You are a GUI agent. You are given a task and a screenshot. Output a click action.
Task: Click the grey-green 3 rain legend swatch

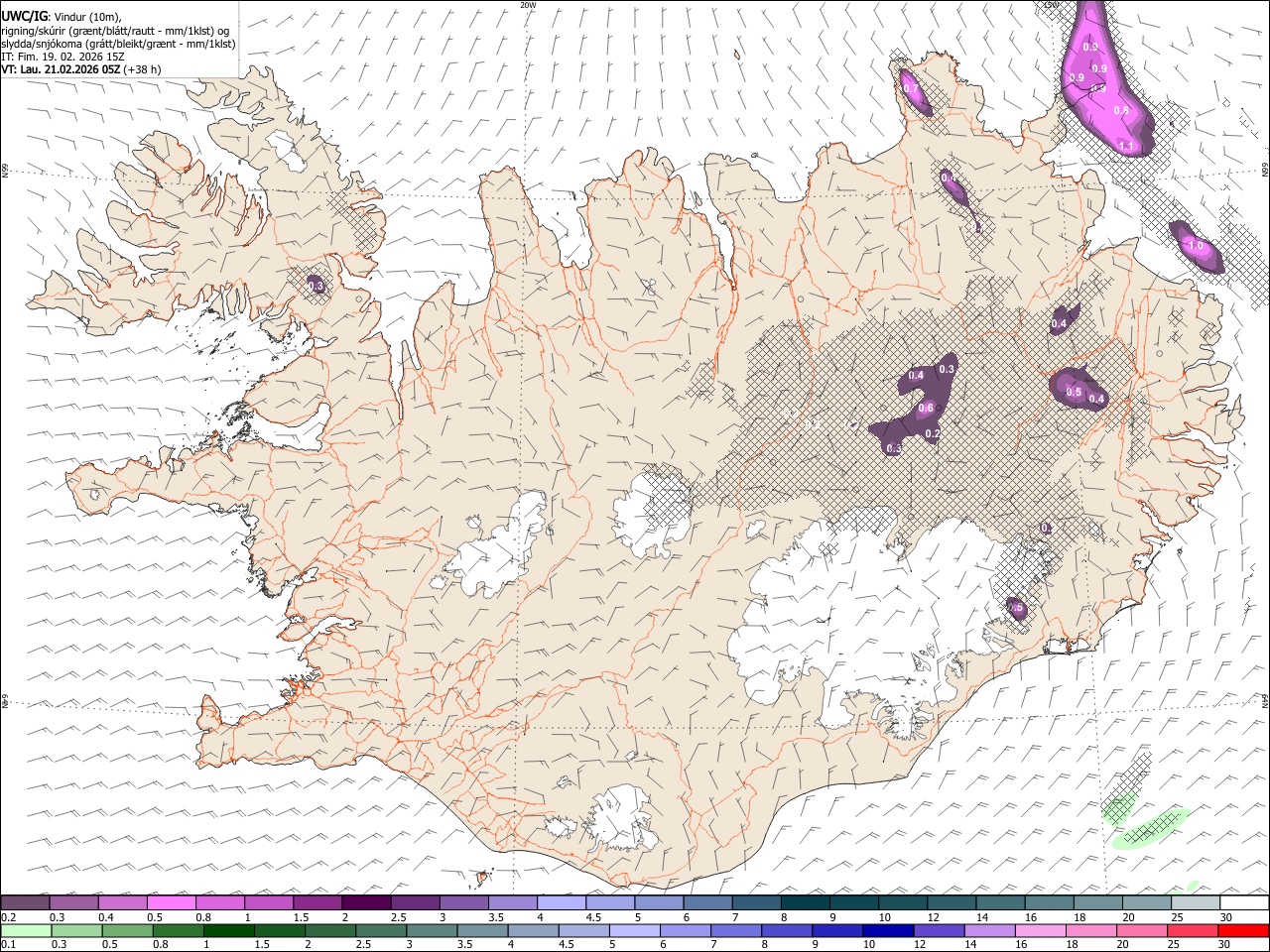pos(433,931)
